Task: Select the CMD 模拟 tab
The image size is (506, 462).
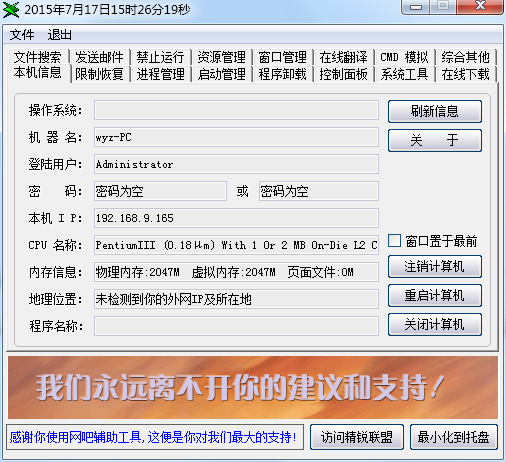Action: (x=404, y=57)
